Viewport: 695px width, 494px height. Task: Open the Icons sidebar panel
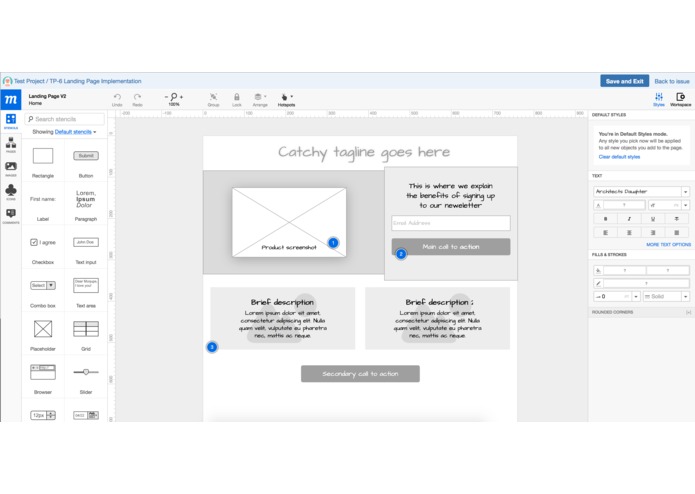pos(11,192)
